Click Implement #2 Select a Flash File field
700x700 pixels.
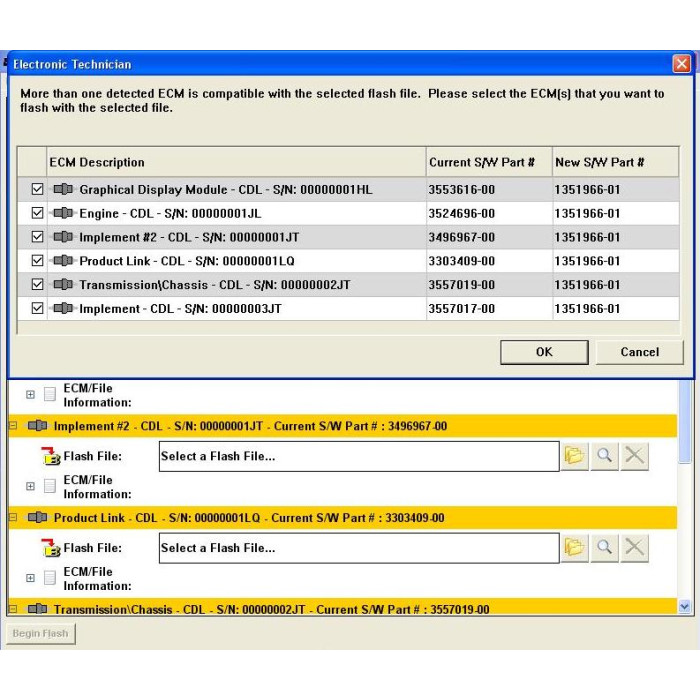coord(359,456)
